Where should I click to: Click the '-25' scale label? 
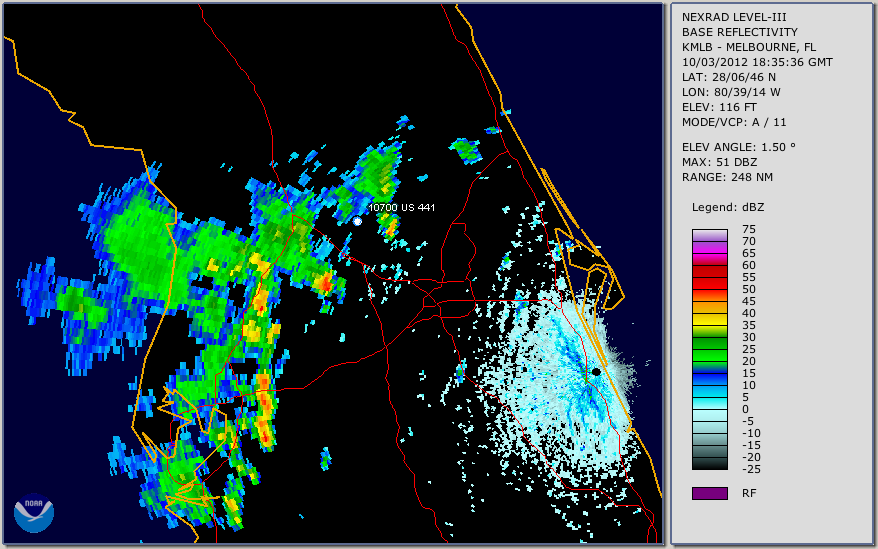[x=749, y=469]
